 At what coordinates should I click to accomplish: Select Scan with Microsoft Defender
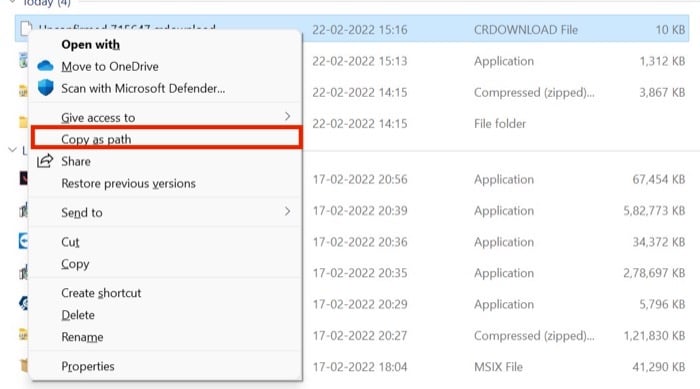(143, 88)
